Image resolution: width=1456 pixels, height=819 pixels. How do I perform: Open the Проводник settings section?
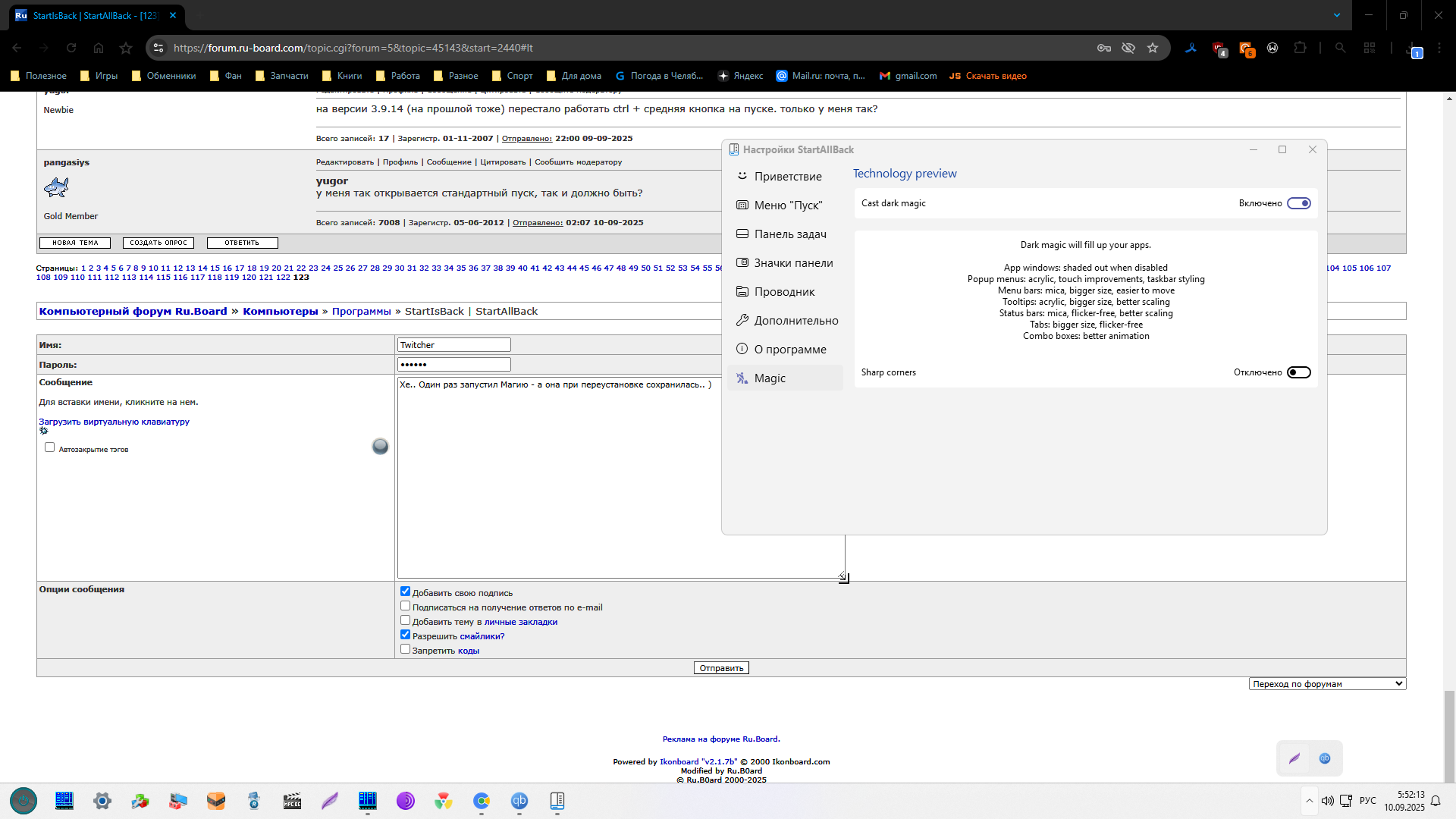click(x=784, y=292)
